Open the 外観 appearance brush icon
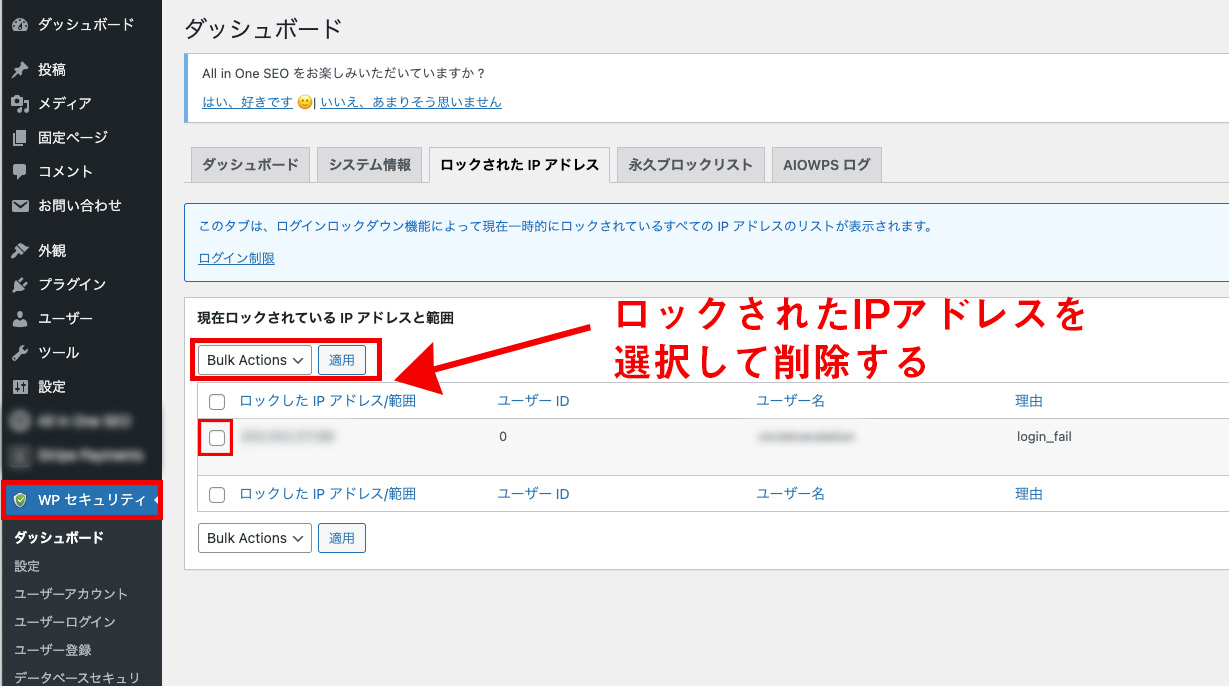This screenshot has width=1229, height=686. coord(22,250)
